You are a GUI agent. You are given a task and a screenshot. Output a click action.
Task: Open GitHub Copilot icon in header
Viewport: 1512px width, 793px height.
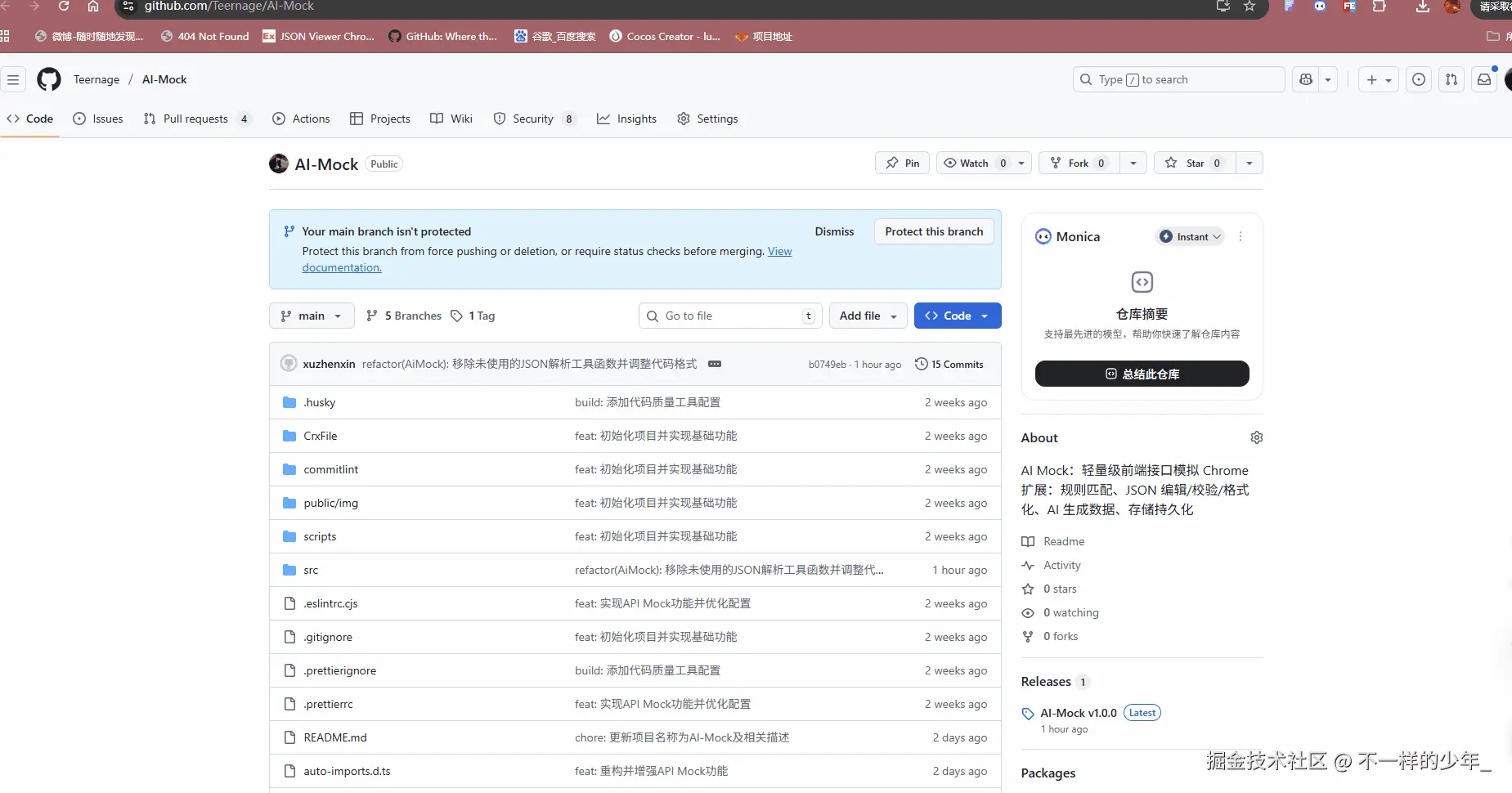1303,79
